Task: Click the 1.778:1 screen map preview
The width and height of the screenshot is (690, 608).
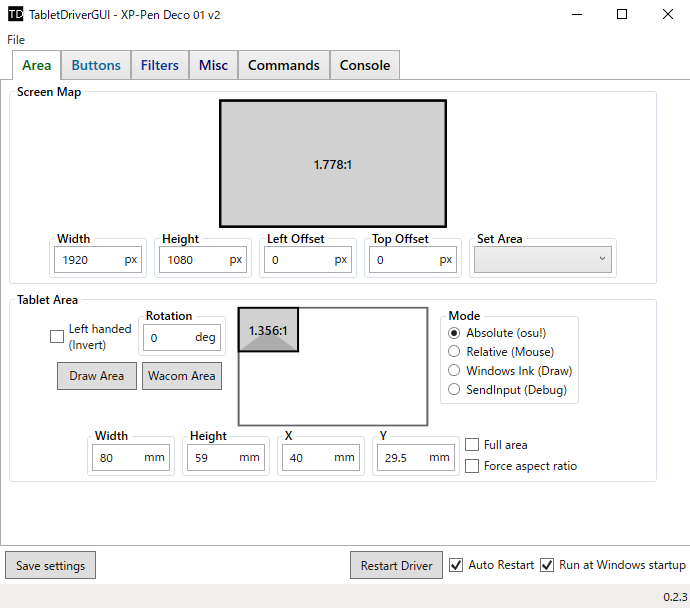Action: [333, 164]
